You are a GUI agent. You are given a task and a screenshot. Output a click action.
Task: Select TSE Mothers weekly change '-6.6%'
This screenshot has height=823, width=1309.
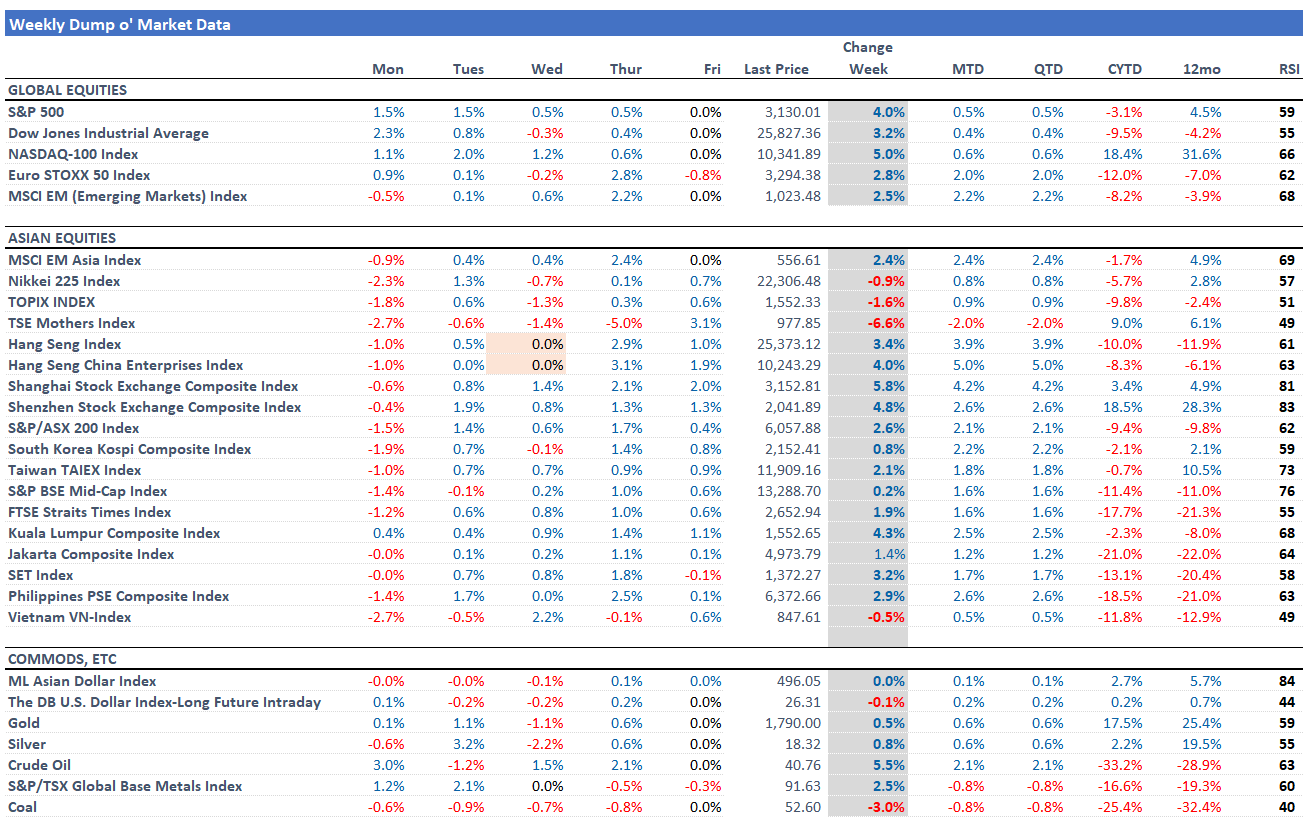tap(886, 323)
